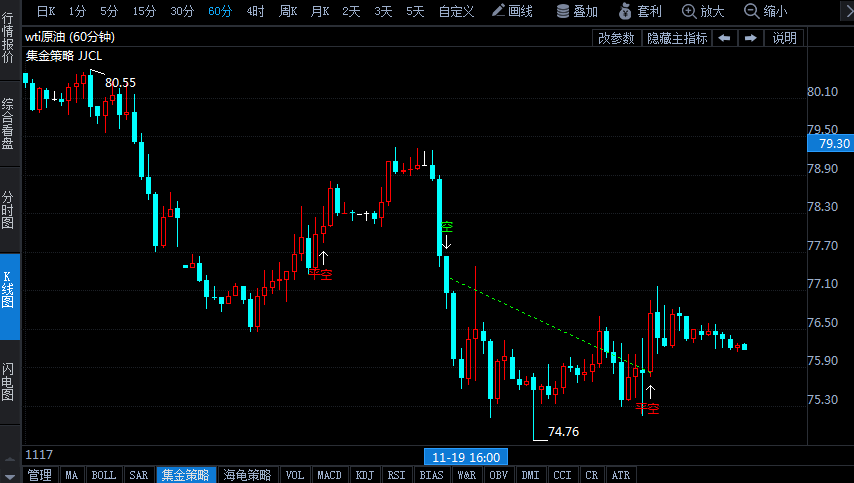
Task: Open the 月K monthly chart
Action: click(320, 11)
